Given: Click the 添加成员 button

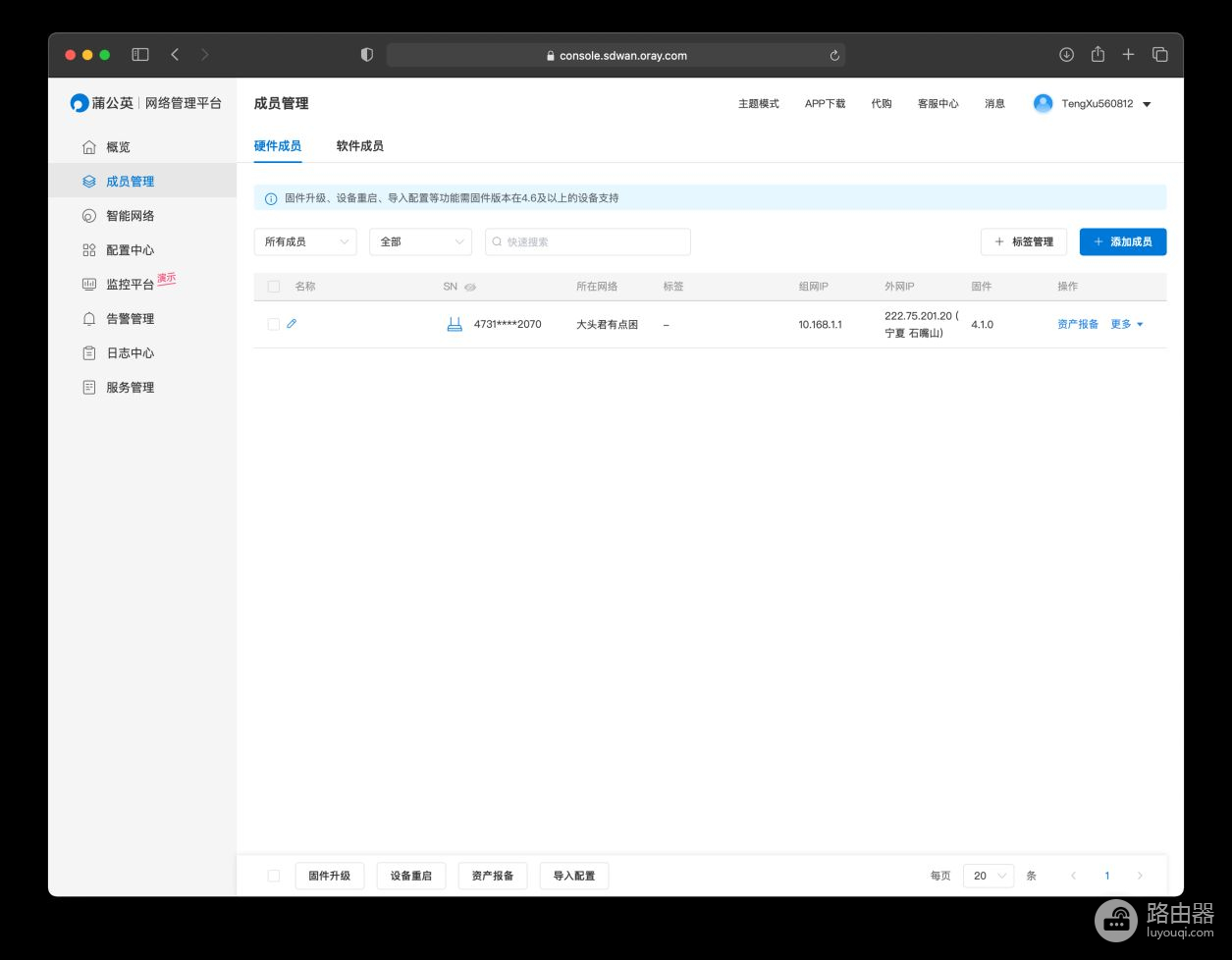Looking at the screenshot, I should pyautogui.click(x=1122, y=241).
